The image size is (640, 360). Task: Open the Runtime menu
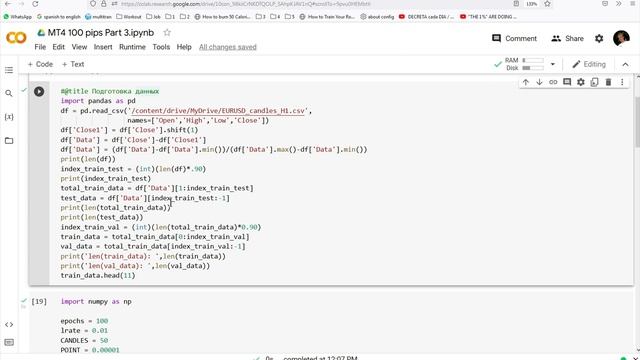tap(132, 47)
